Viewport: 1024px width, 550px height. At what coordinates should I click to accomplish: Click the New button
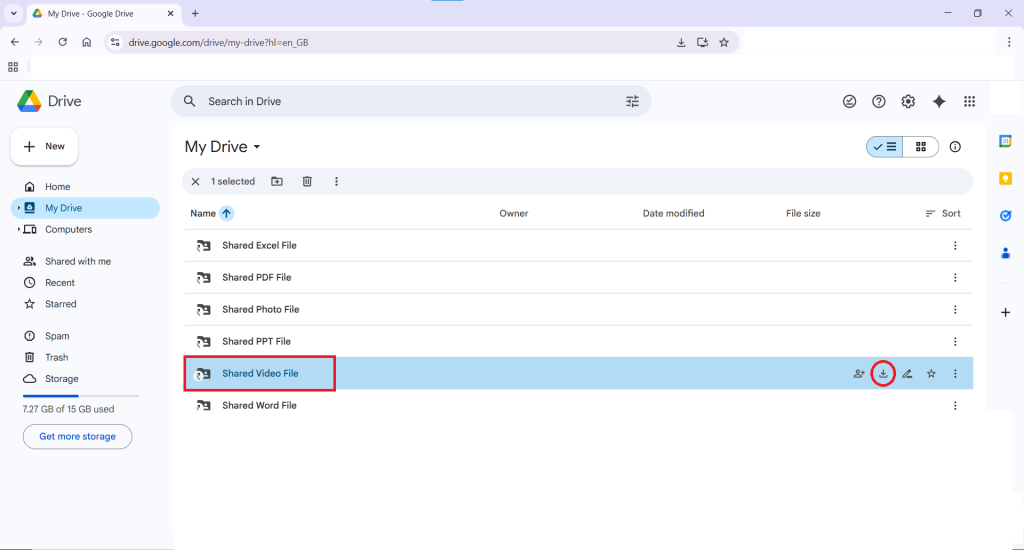[45, 146]
